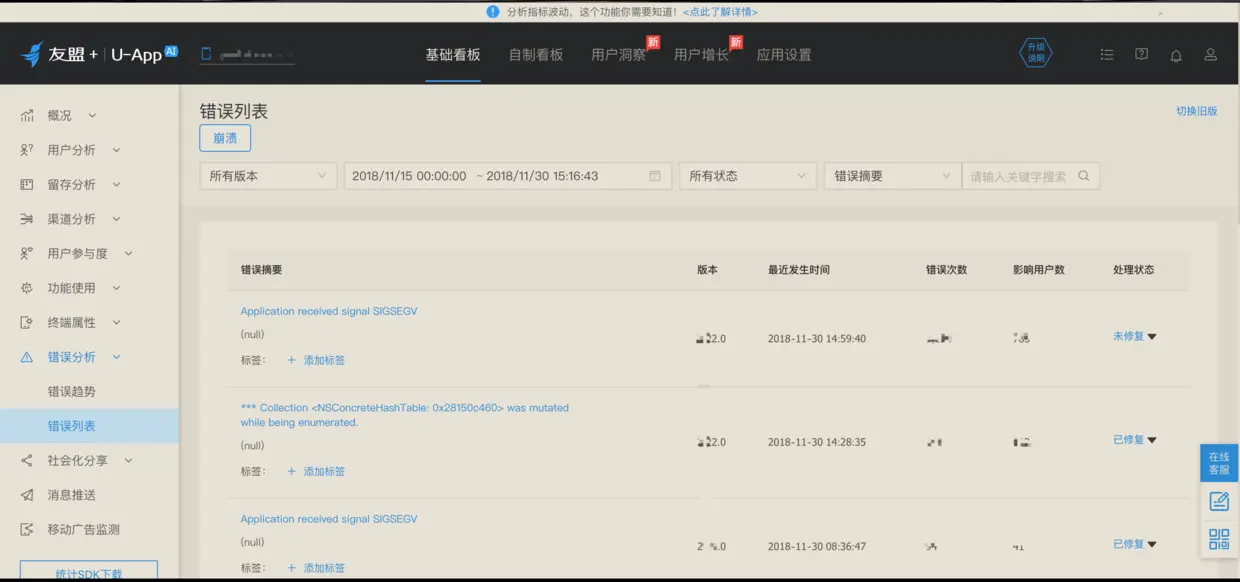Click the 渠道分析 icon in sidebar
This screenshot has height=582, width=1240.
click(x=27, y=219)
